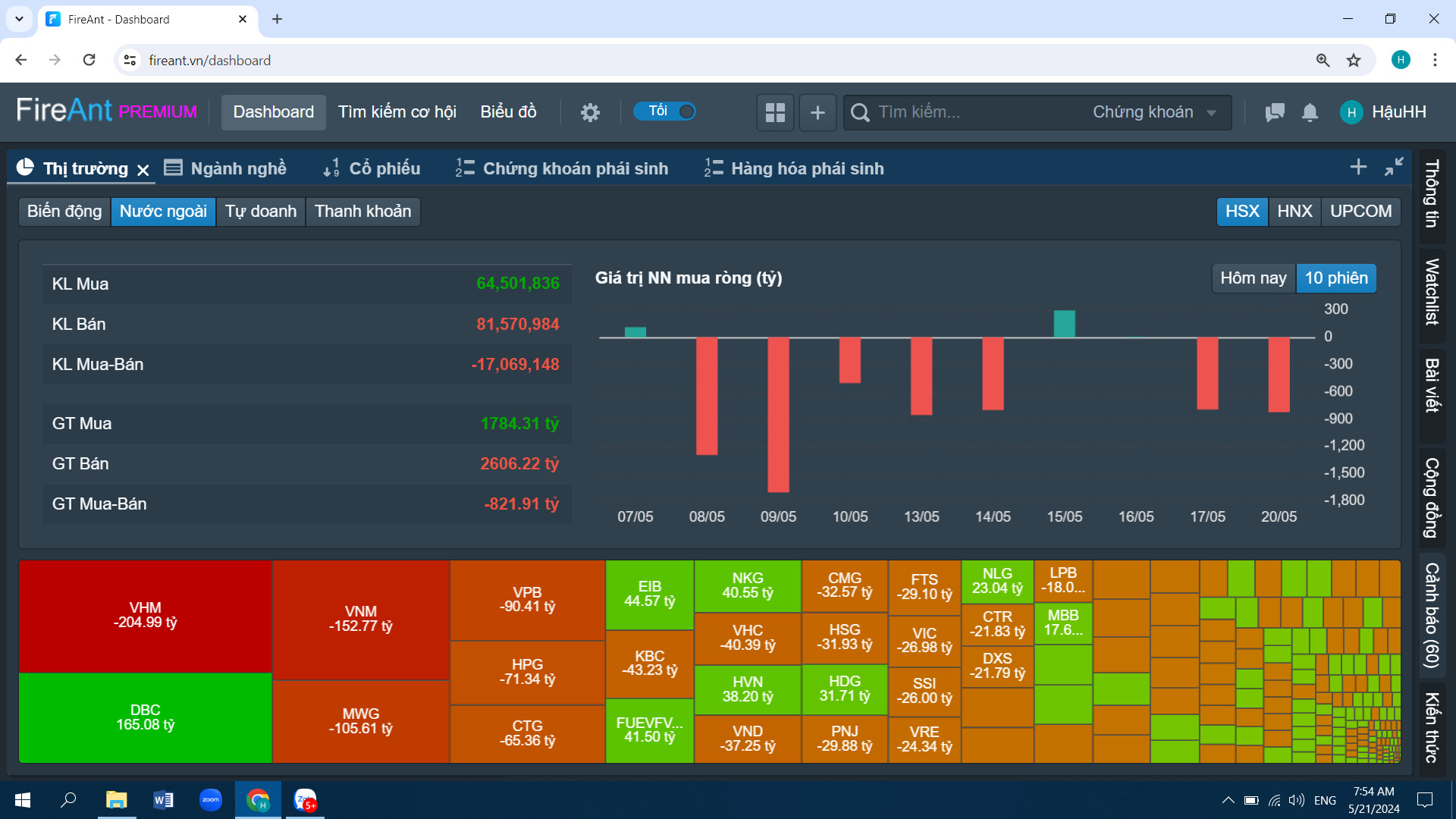
Task: Open the Biểu đồ menu
Action: pos(508,112)
